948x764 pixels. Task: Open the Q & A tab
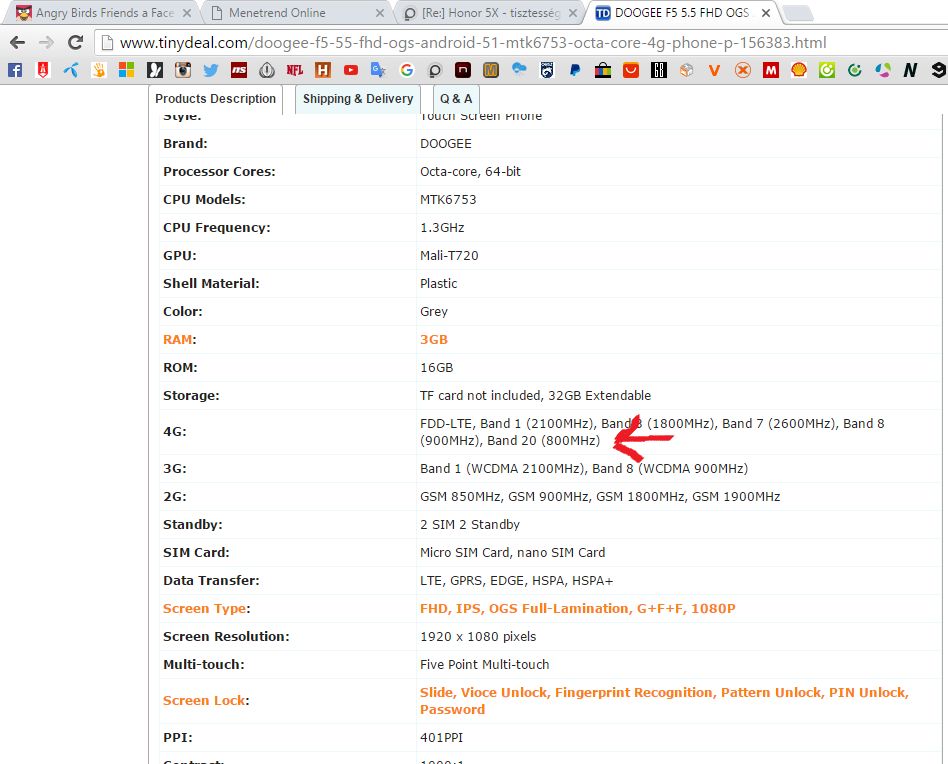(x=456, y=99)
